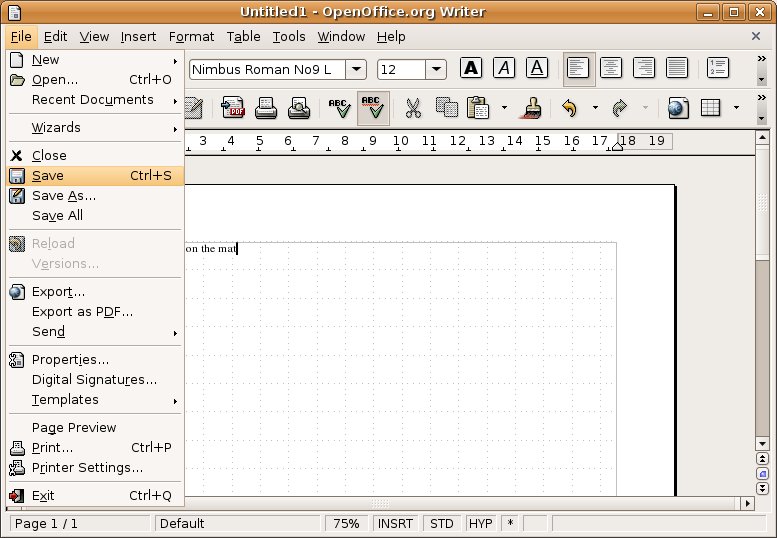Click the font size input field
Screen dimensions: 777x538
[x=401, y=69]
